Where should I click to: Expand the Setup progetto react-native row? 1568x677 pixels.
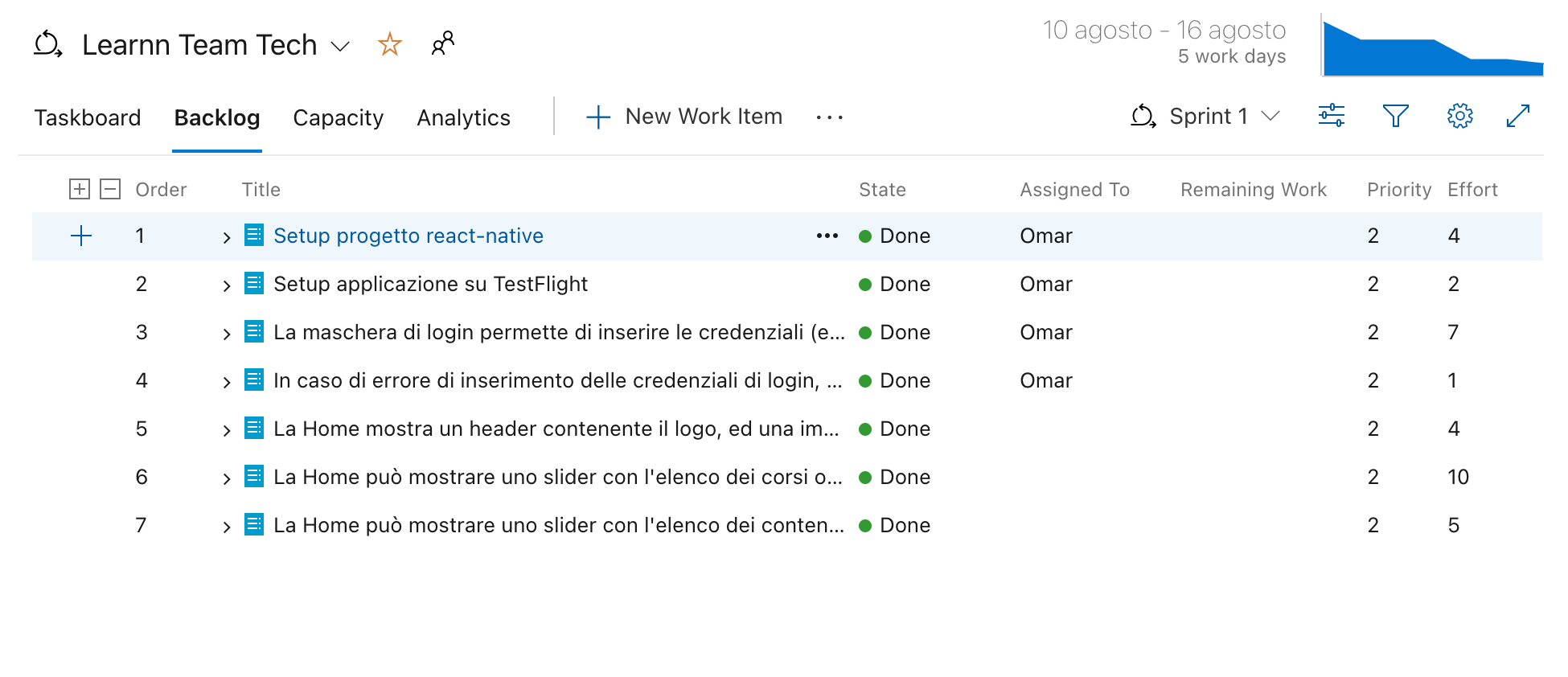pos(227,237)
